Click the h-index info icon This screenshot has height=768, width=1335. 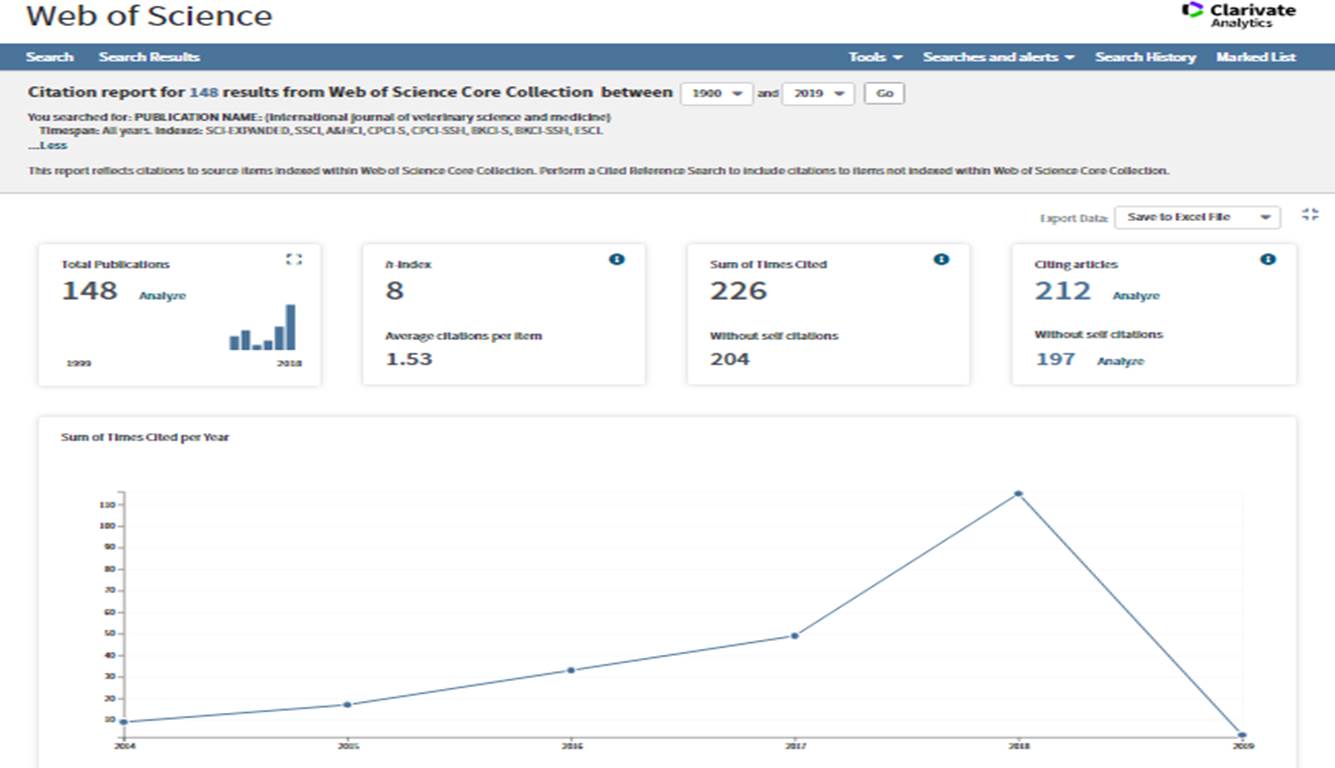click(617, 259)
